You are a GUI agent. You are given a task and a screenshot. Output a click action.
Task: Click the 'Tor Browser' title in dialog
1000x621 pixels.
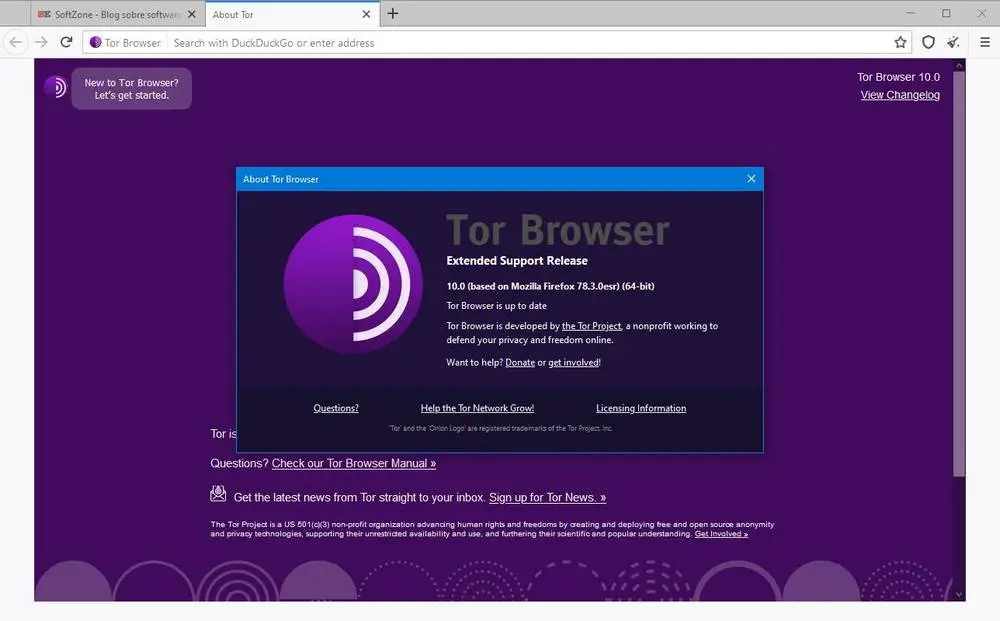coord(558,230)
